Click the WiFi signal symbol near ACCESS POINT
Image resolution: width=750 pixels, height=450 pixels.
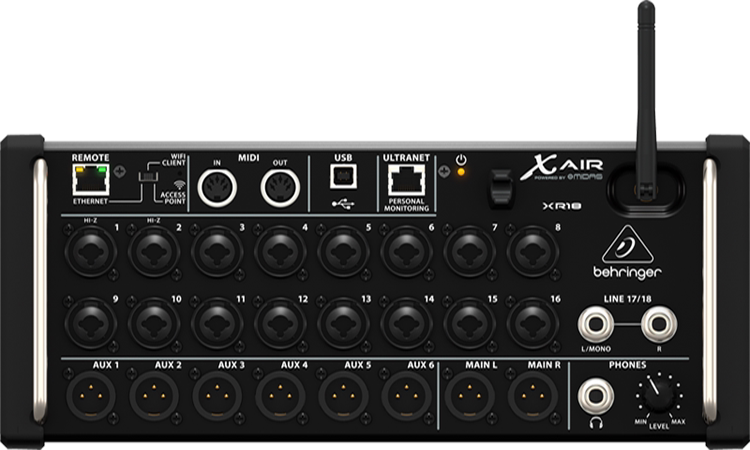click(x=179, y=185)
